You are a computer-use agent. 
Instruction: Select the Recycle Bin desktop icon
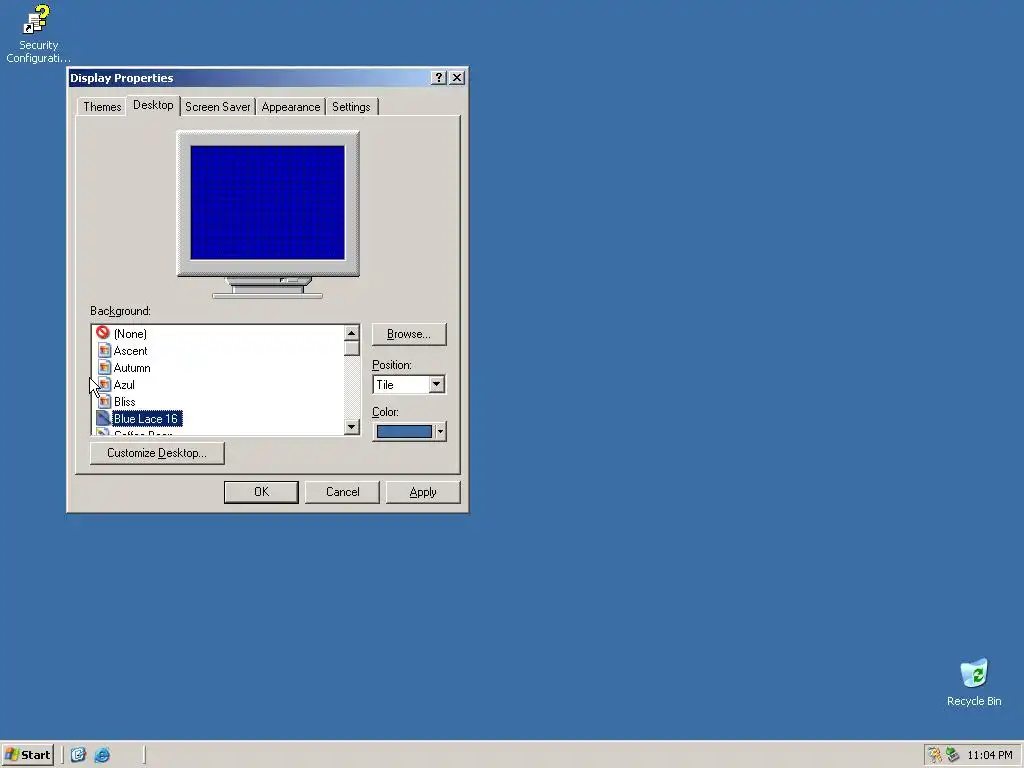(974, 682)
